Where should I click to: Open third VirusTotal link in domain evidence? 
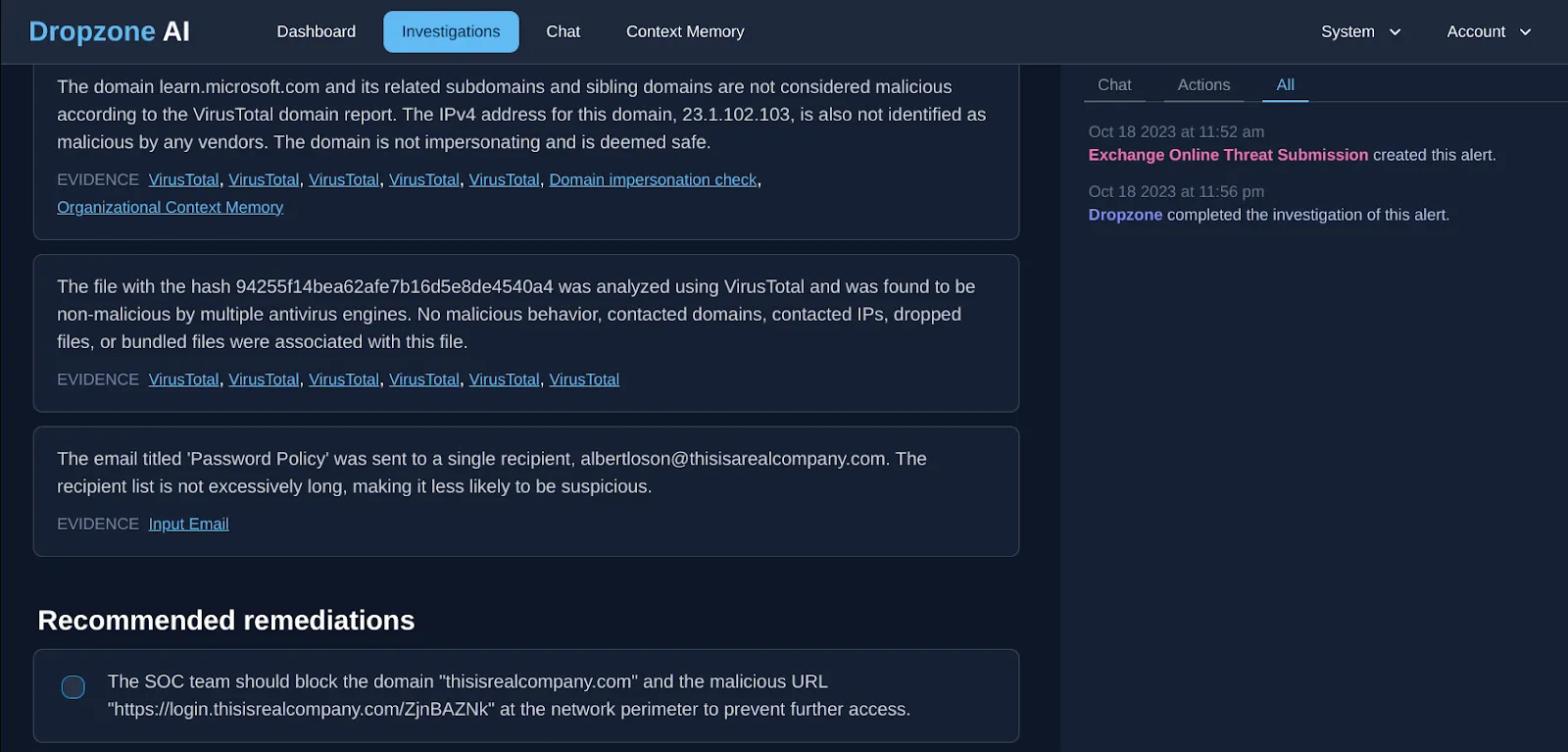pyautogui.click(x=344, y=179)
